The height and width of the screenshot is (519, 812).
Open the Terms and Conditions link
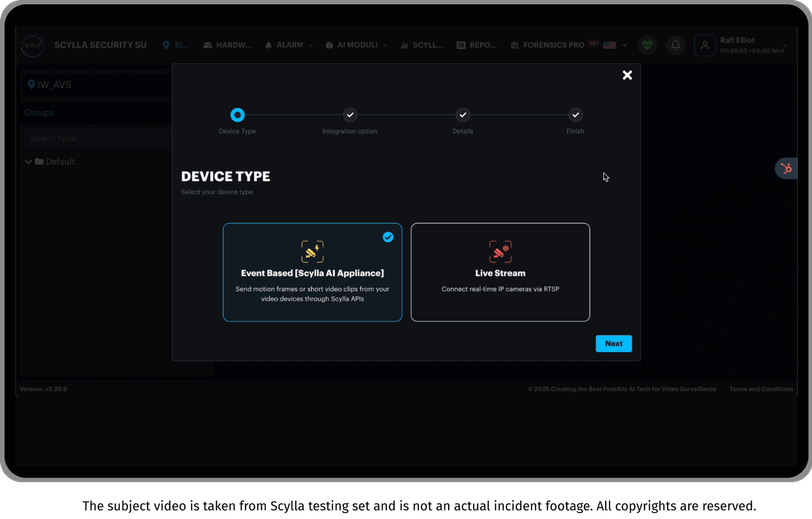click(x=761, y=389)
